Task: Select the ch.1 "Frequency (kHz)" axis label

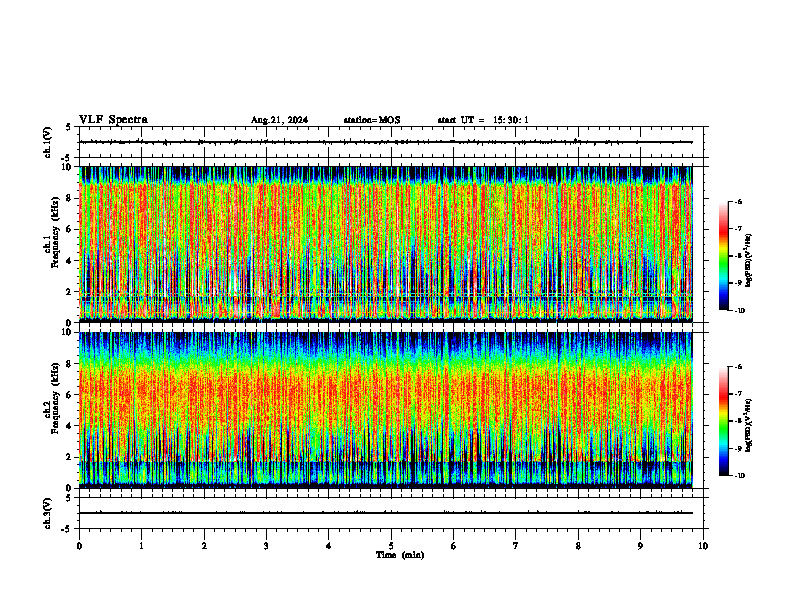Action: pyautogui.click(x=55, y=232)
